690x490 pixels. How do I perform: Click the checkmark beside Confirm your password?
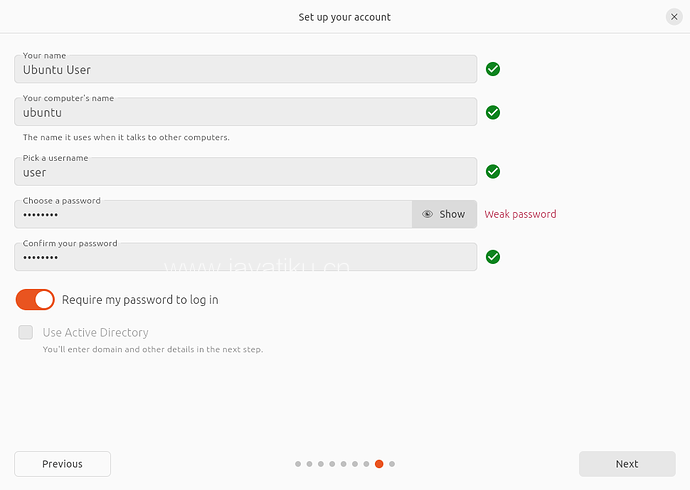[x=493, y=257]
